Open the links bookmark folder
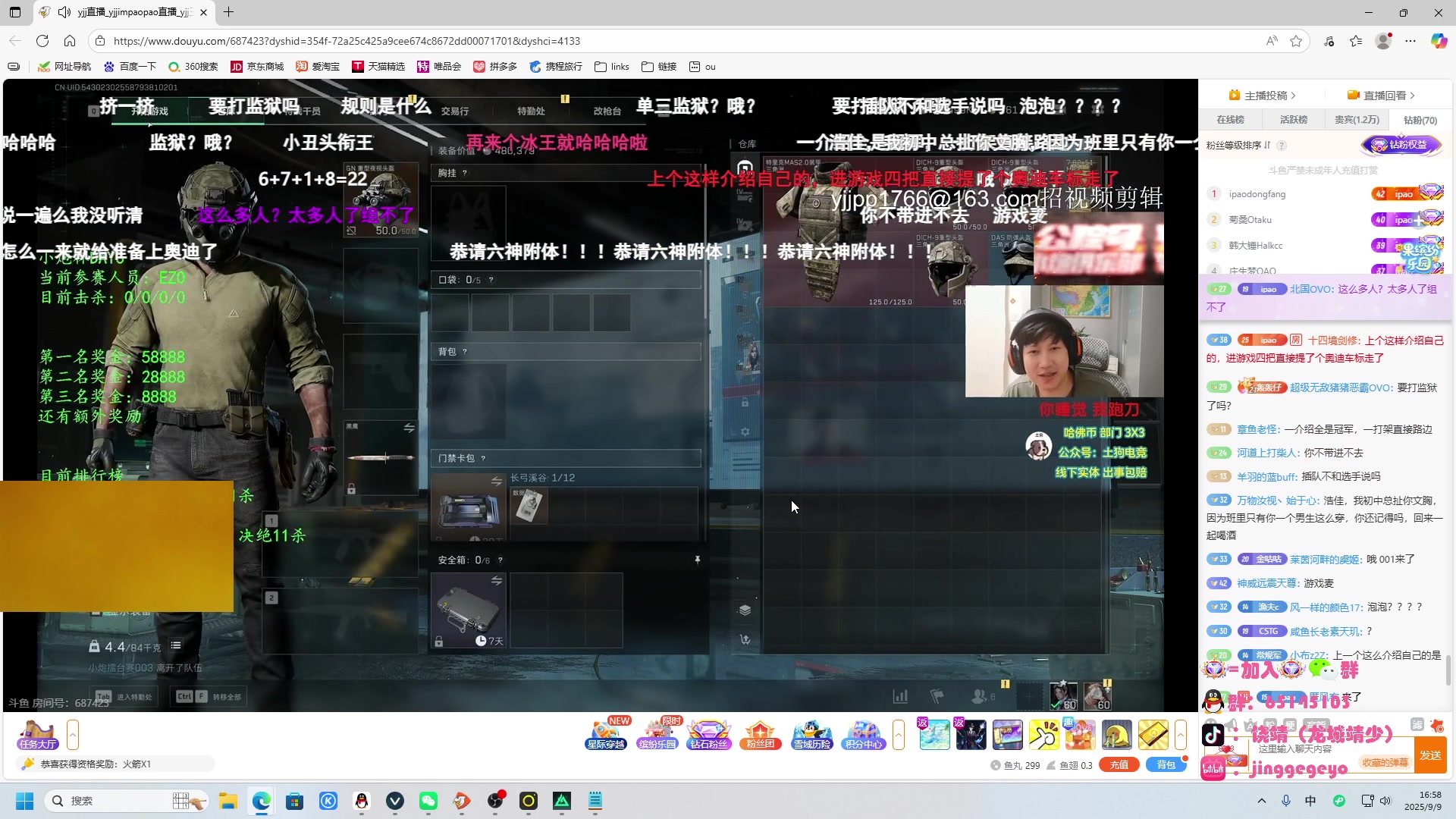The image size is (1456, 819). click(x=612, y=67)
